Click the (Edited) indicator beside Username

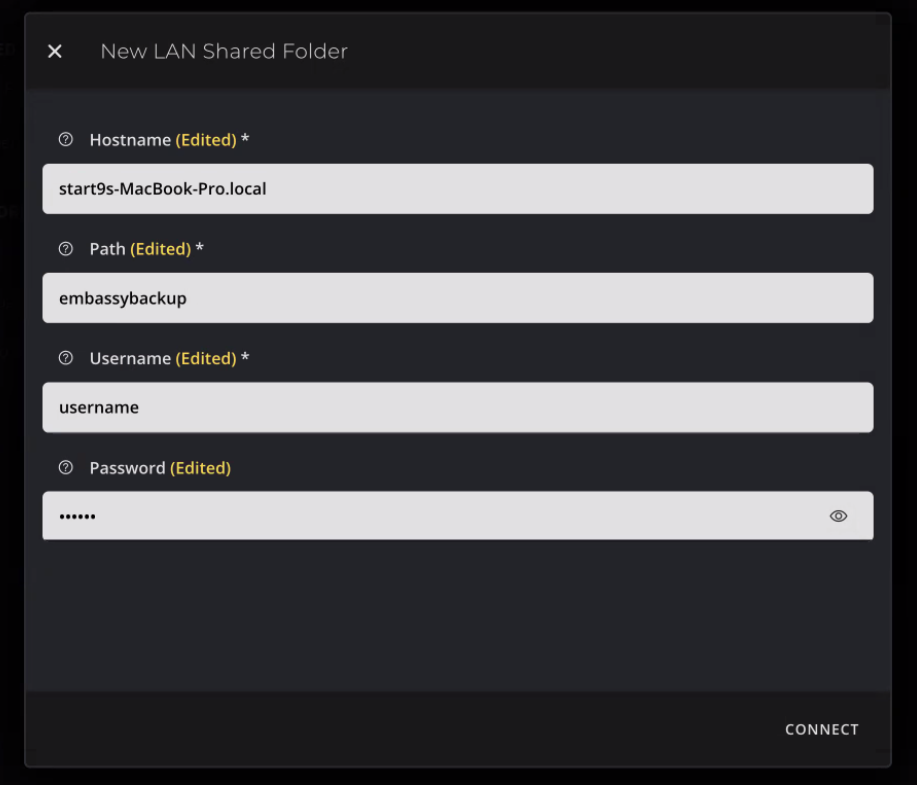pyautogui.click(x=206, y=358)
